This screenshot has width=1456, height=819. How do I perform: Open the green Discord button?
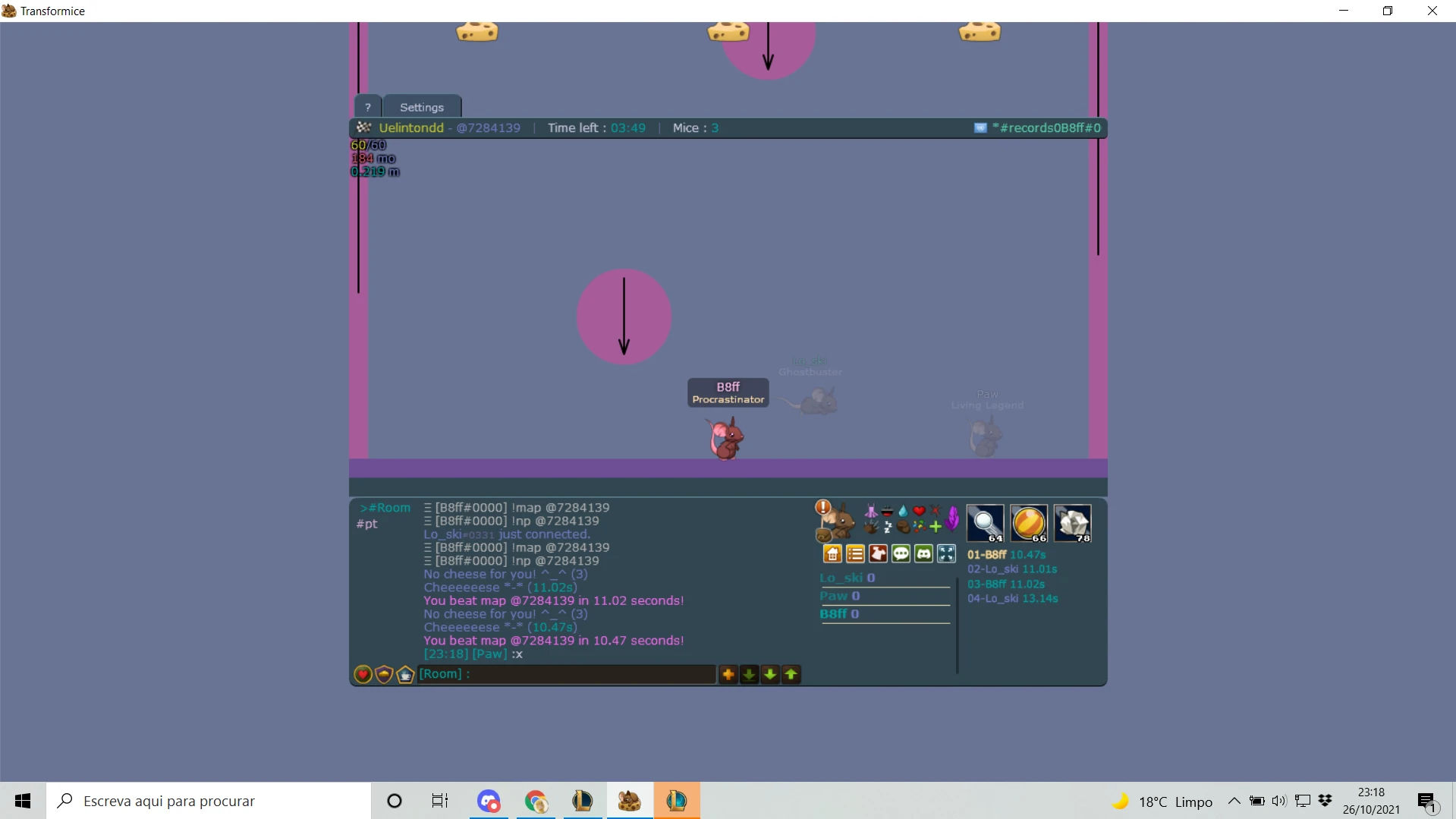[923, 554]
